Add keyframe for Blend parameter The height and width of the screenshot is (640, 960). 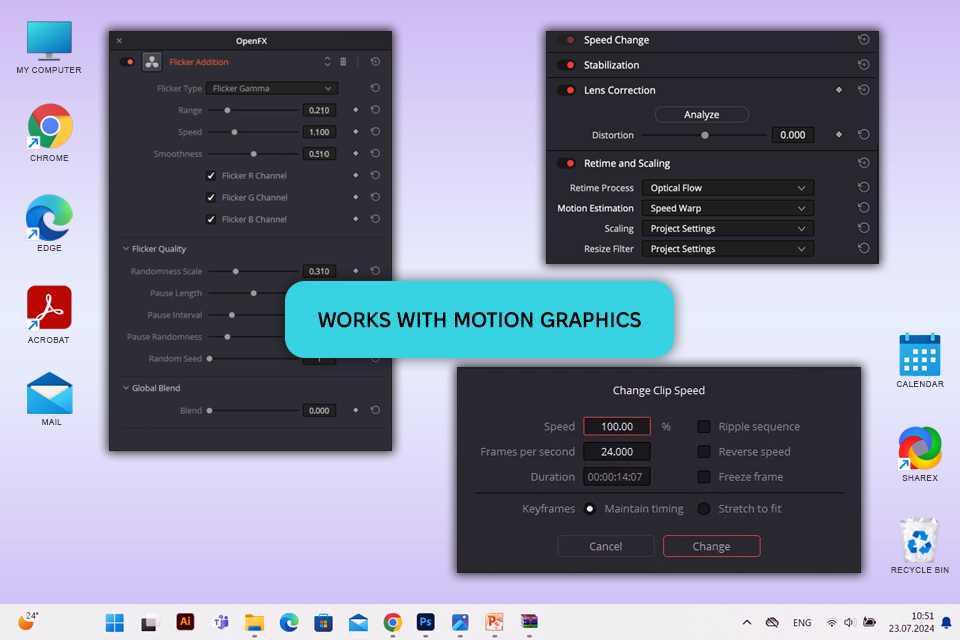[356, 410]
